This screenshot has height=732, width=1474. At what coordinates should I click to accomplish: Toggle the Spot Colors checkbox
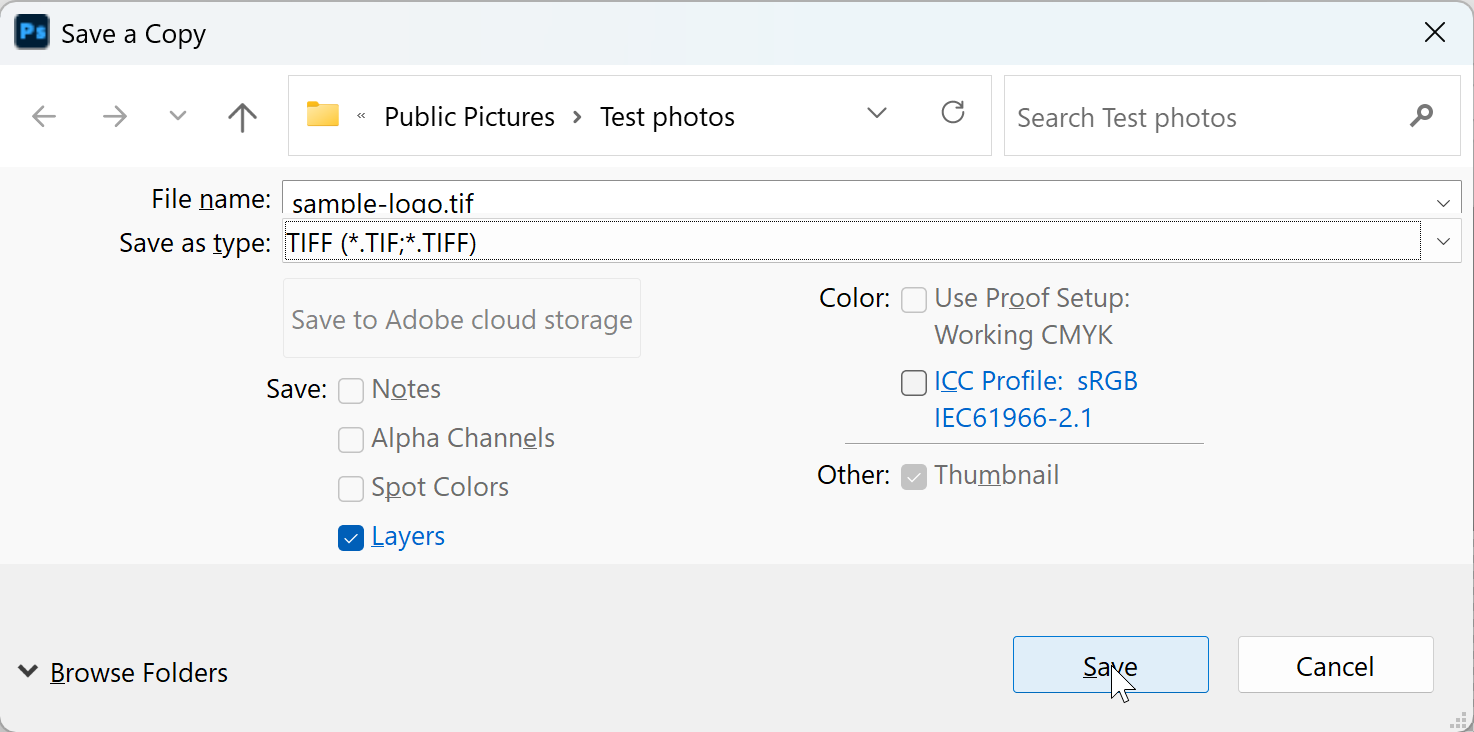pos(351,488)
